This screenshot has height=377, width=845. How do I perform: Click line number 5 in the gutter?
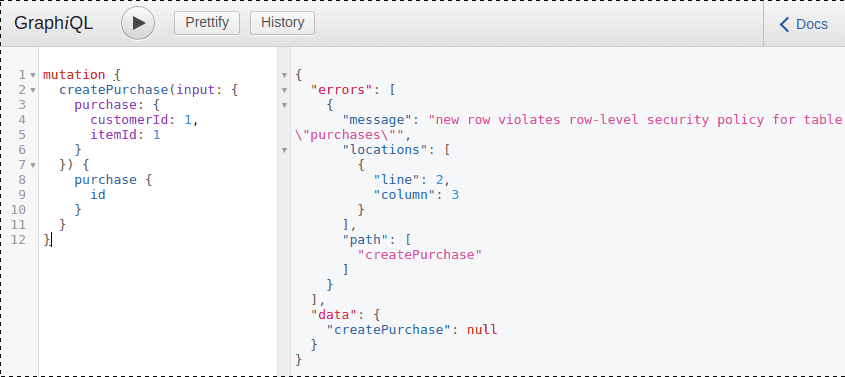coord(22,135)
